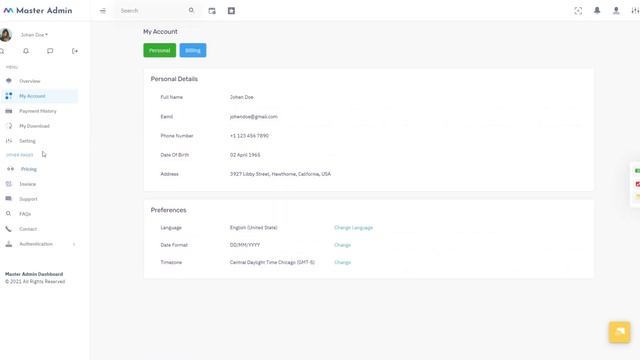640x360 pixels.
Task: Click the Support icon in sidebar
Action: coord(9,199)
